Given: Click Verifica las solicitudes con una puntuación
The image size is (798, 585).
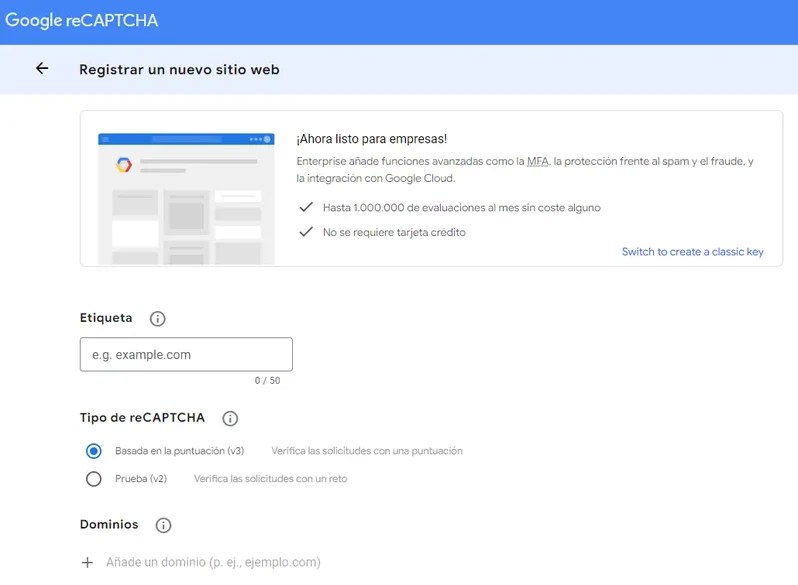Looking at the screenshot, I should [x=367, y=451].
